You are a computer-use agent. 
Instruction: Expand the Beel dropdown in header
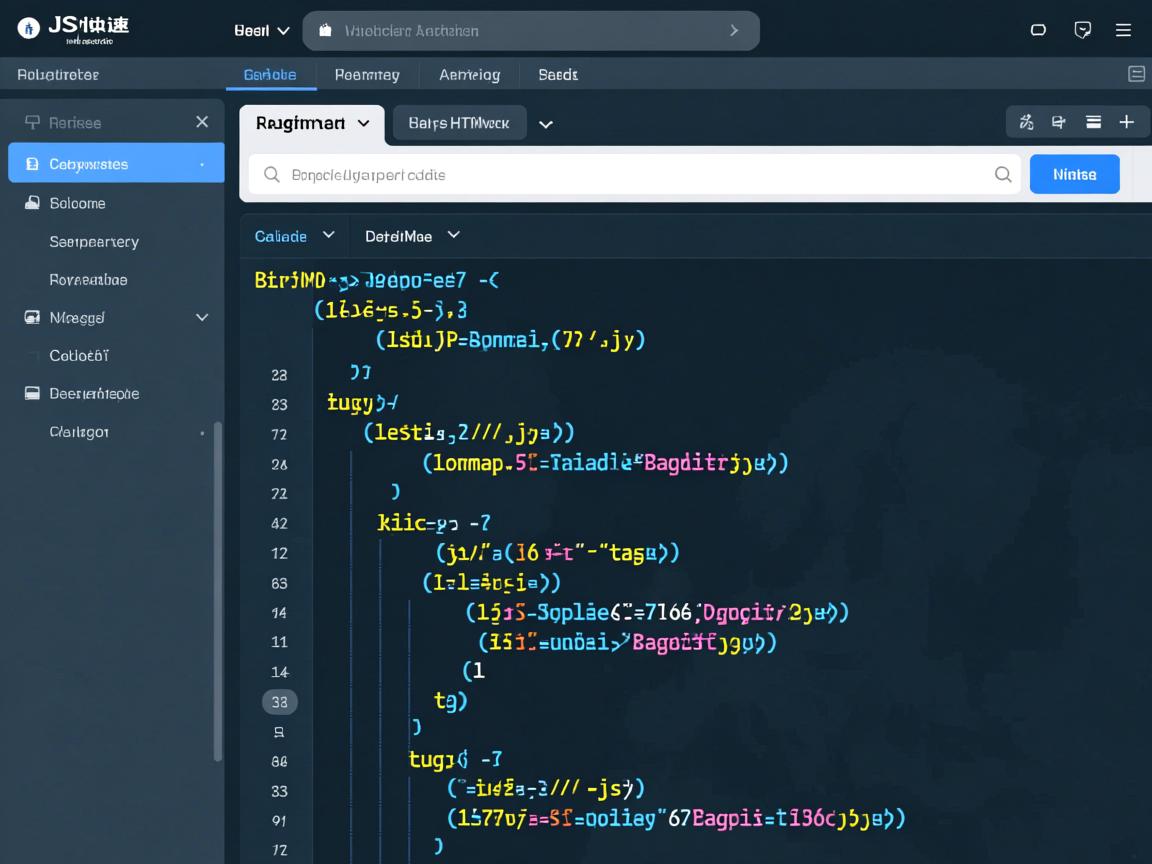262,31
